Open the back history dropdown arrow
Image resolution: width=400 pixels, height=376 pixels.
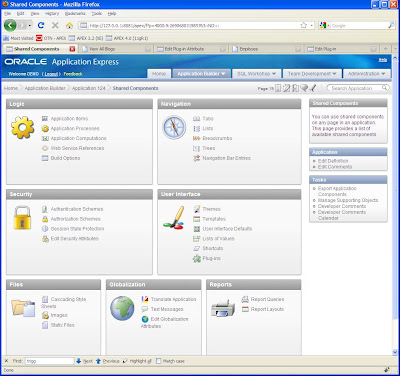[x=30, y=26]
